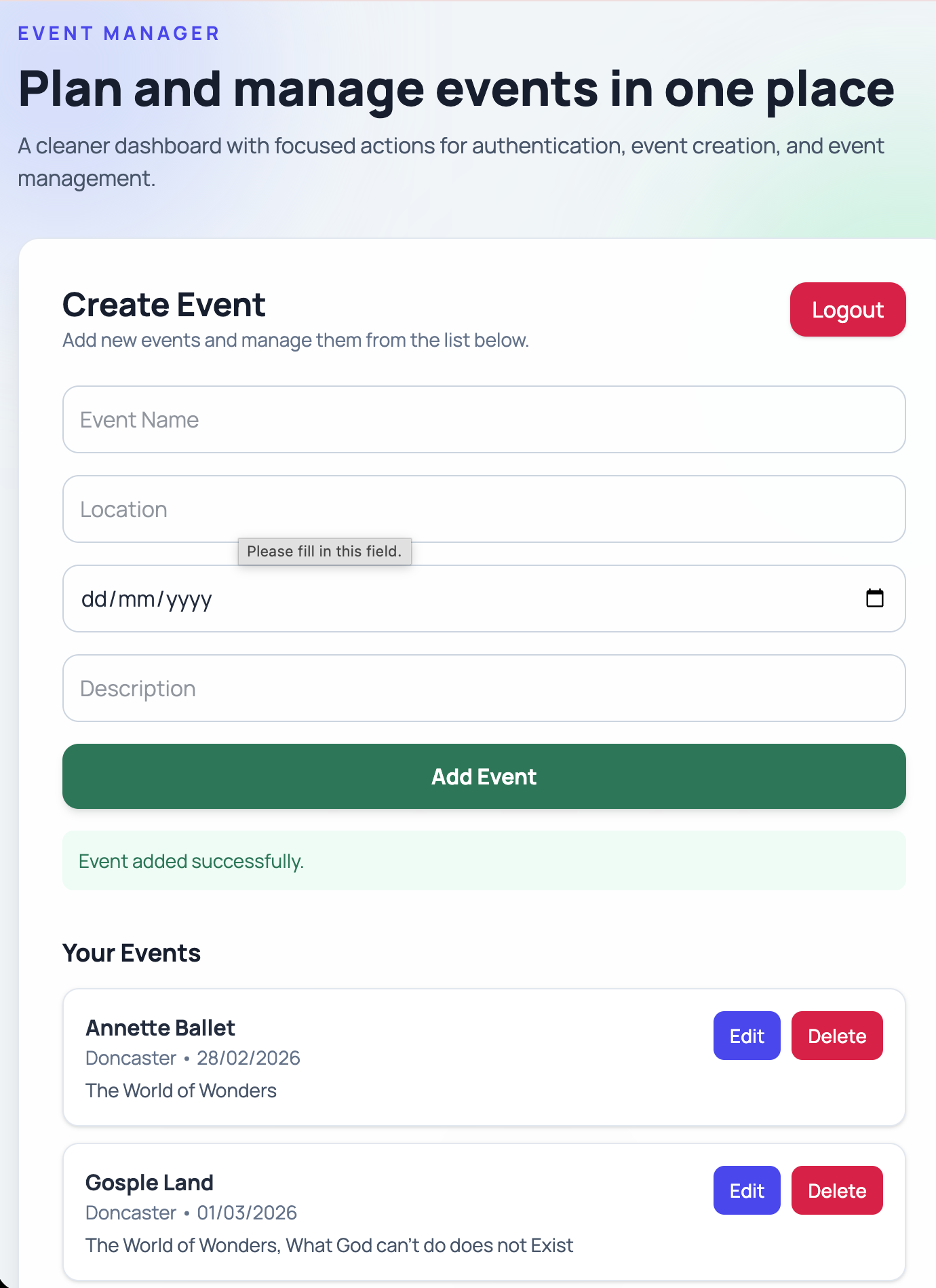The image size is (936, 1288).
Task: Select the dd/mm/yyyy date field
Action: pyautogui.click(x=339, y=599)
